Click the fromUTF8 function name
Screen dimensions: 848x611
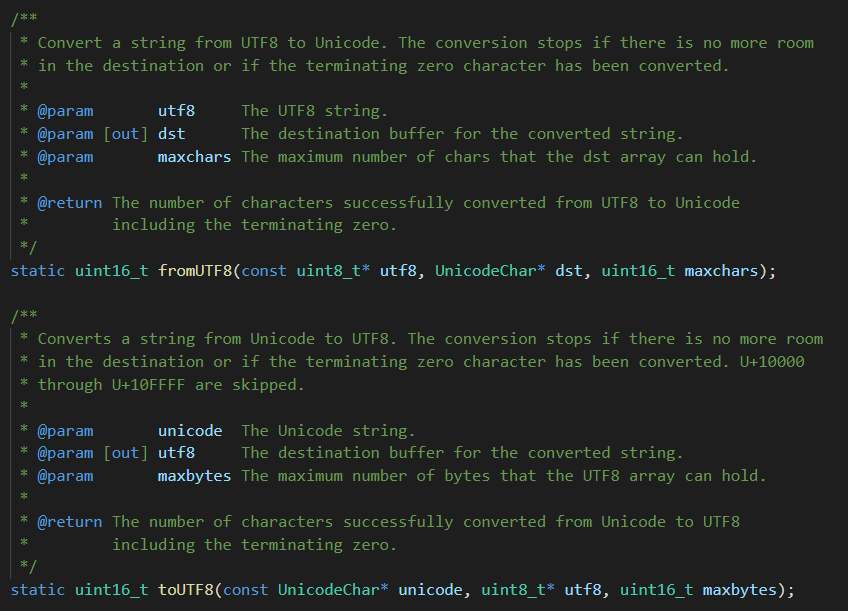(195, 271)
